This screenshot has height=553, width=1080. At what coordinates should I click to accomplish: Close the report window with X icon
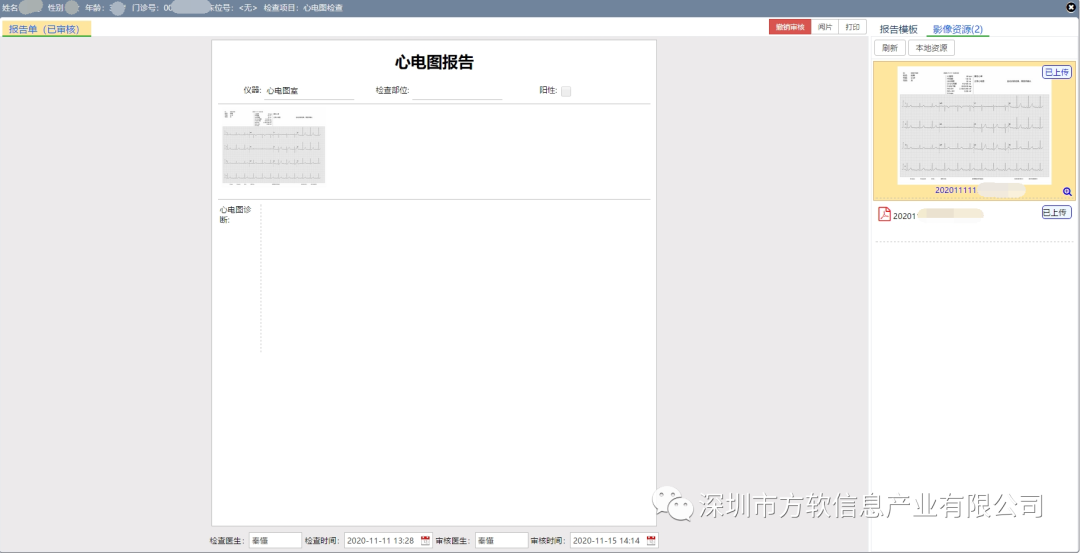[x=1071, y=7]
